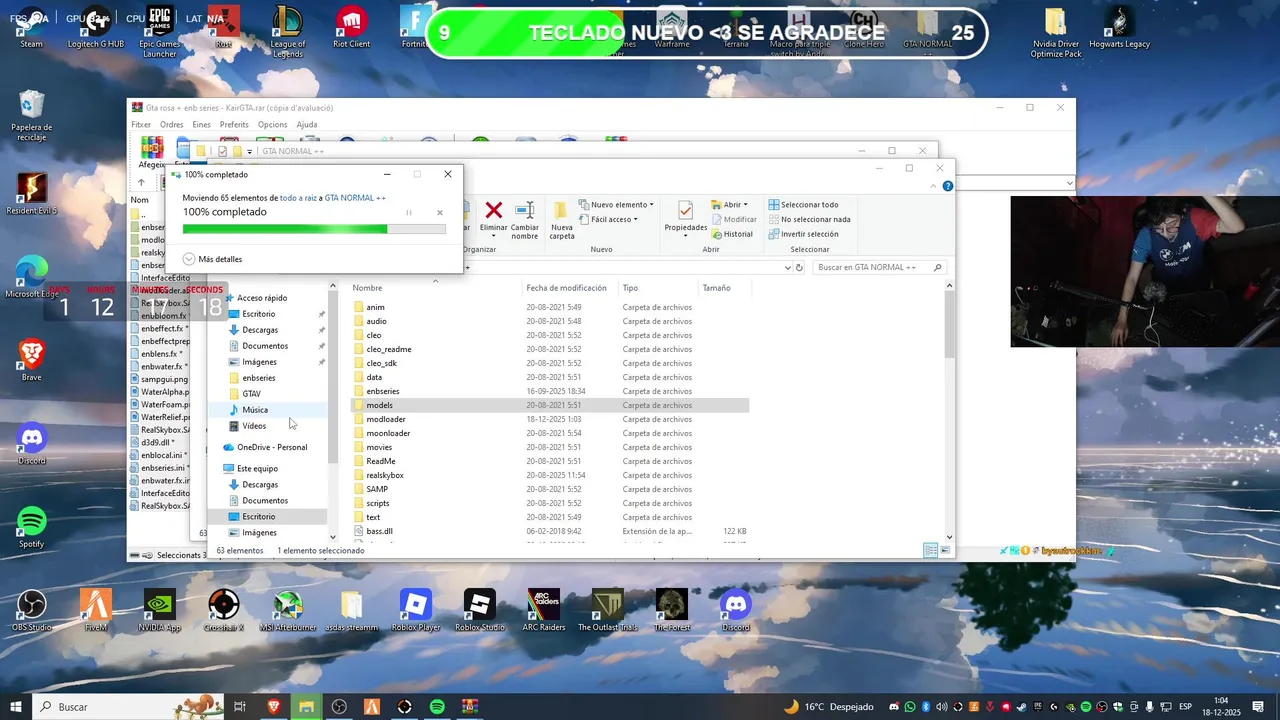Open the Abrir dropdown in the ribbon
Viewport: 1280px width, 720px height.
click(x=730, y=205)
